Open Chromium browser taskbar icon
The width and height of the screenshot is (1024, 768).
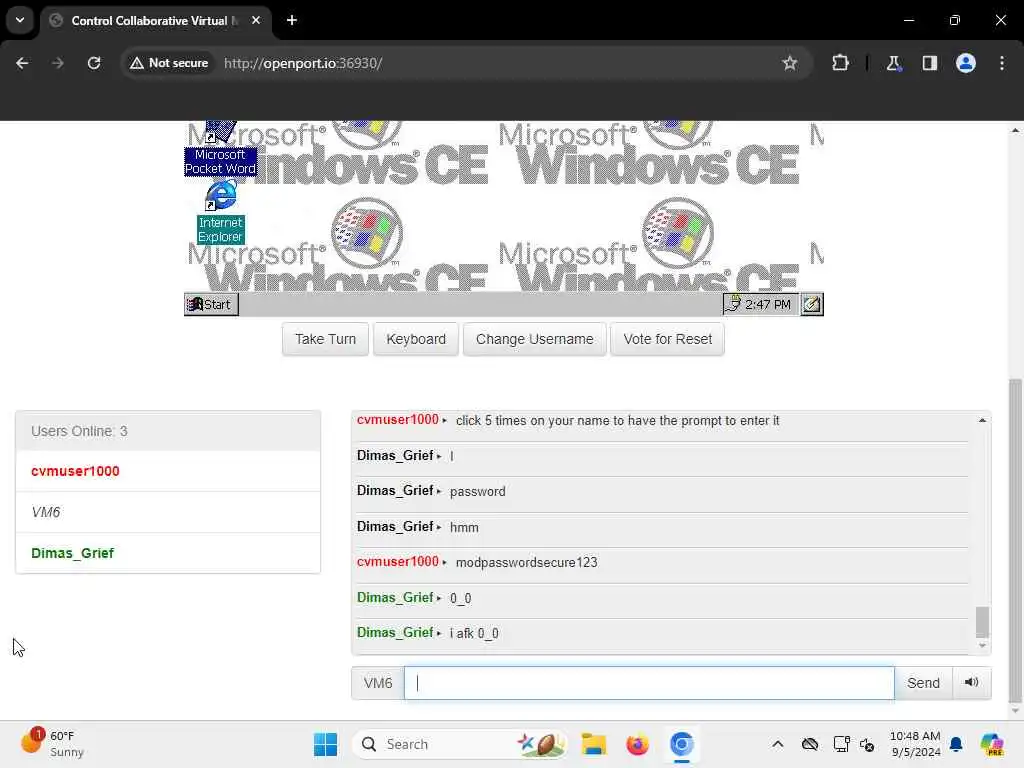(x=681, y=744)
